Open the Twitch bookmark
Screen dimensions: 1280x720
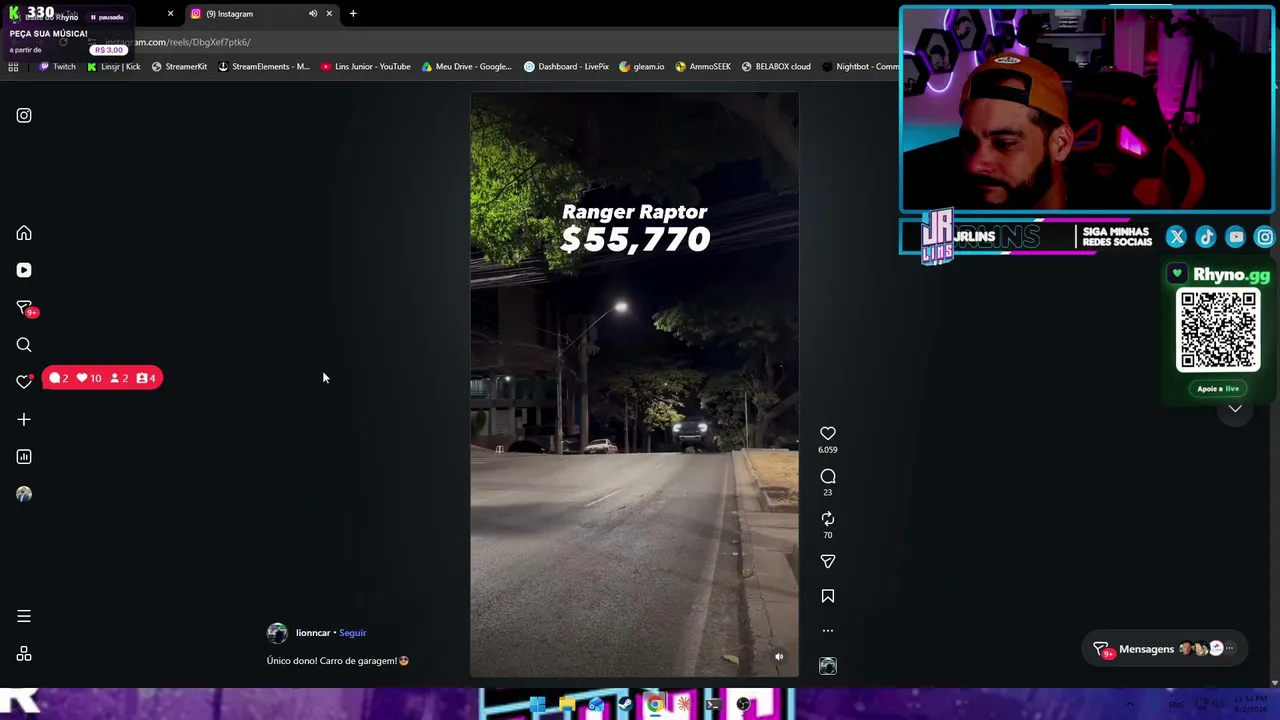(x=57, y=67)
